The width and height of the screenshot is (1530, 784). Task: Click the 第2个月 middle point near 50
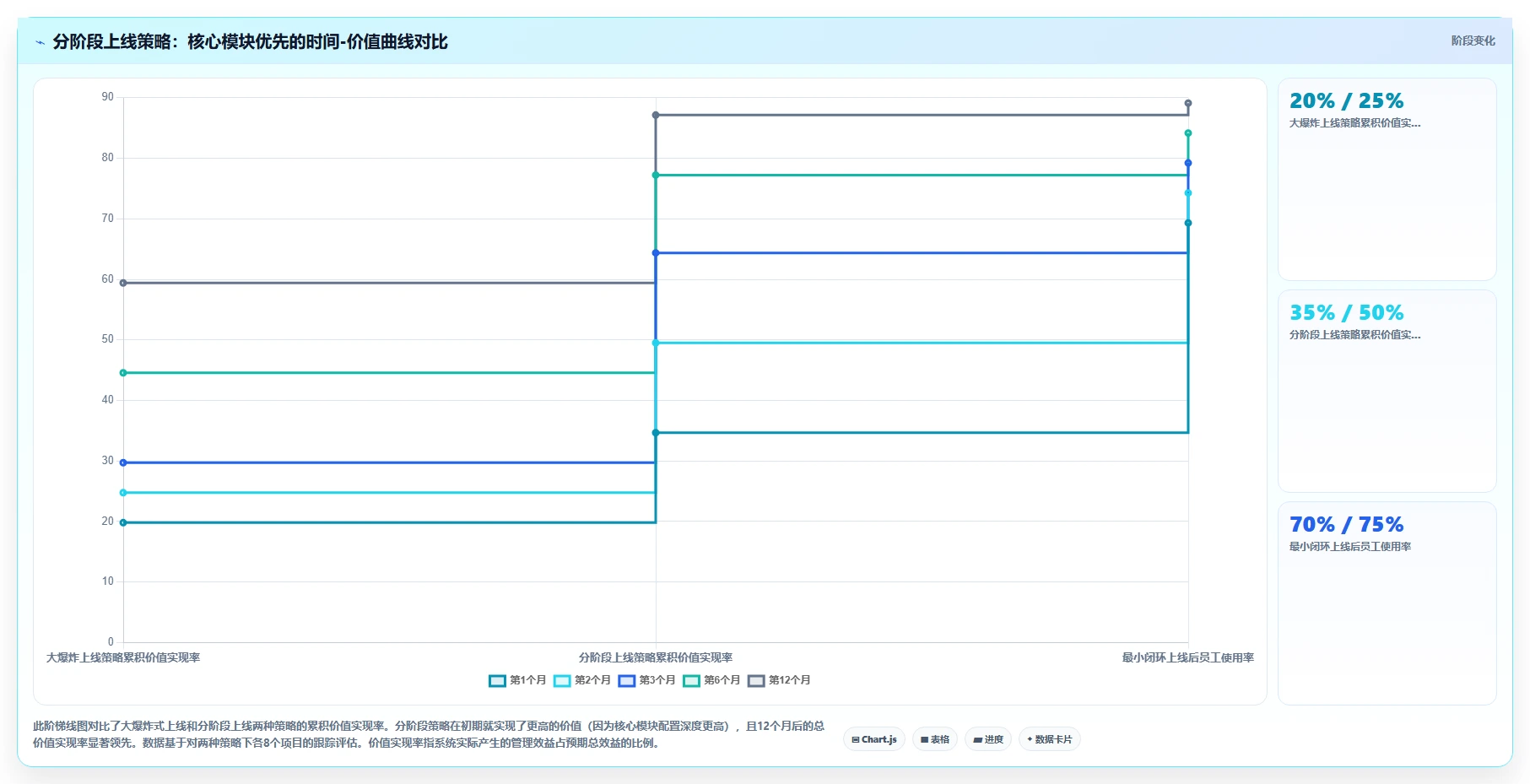click(656, 343)
